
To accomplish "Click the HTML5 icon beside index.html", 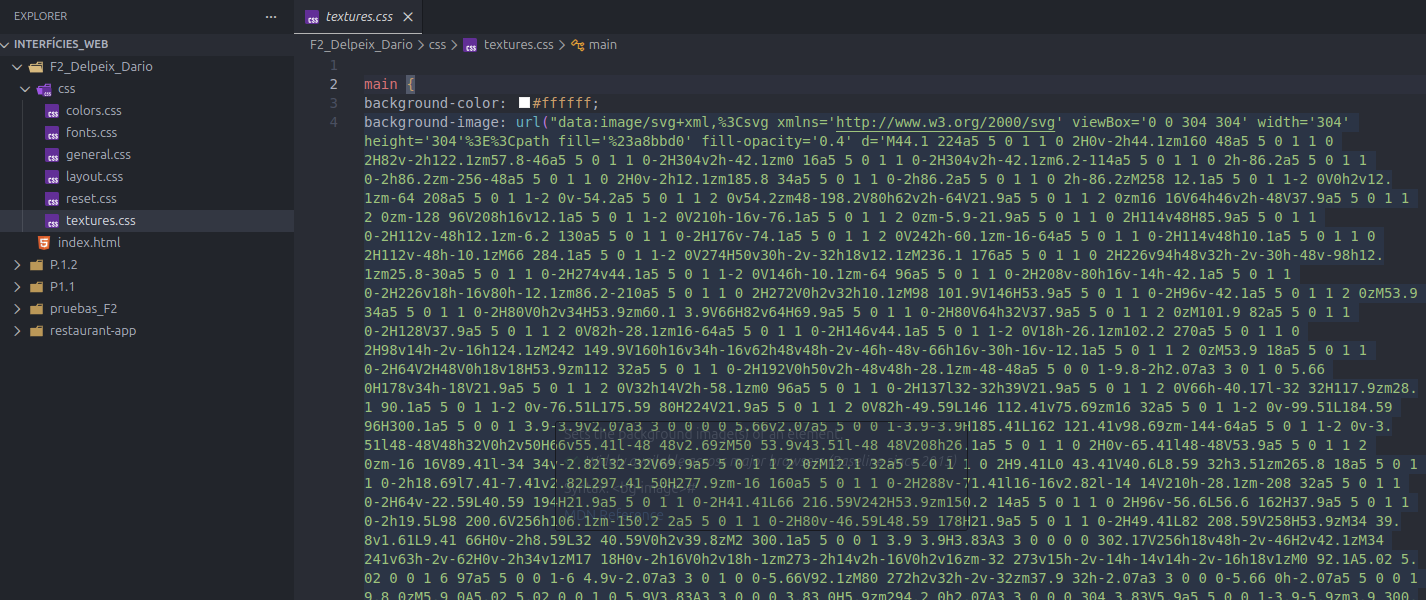I will (x=44, y=243).
